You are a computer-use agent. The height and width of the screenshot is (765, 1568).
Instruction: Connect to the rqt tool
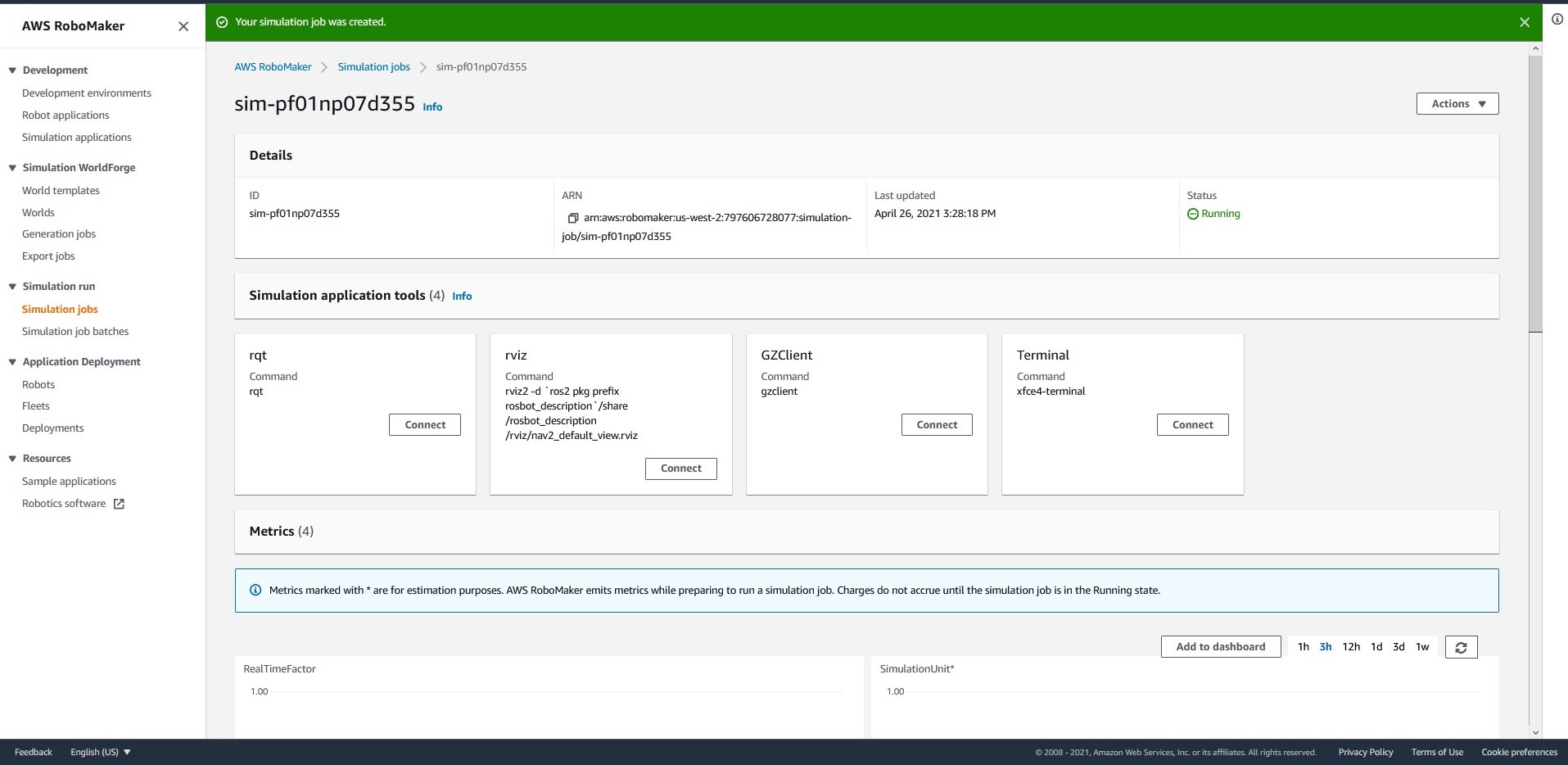coord(425,425)
